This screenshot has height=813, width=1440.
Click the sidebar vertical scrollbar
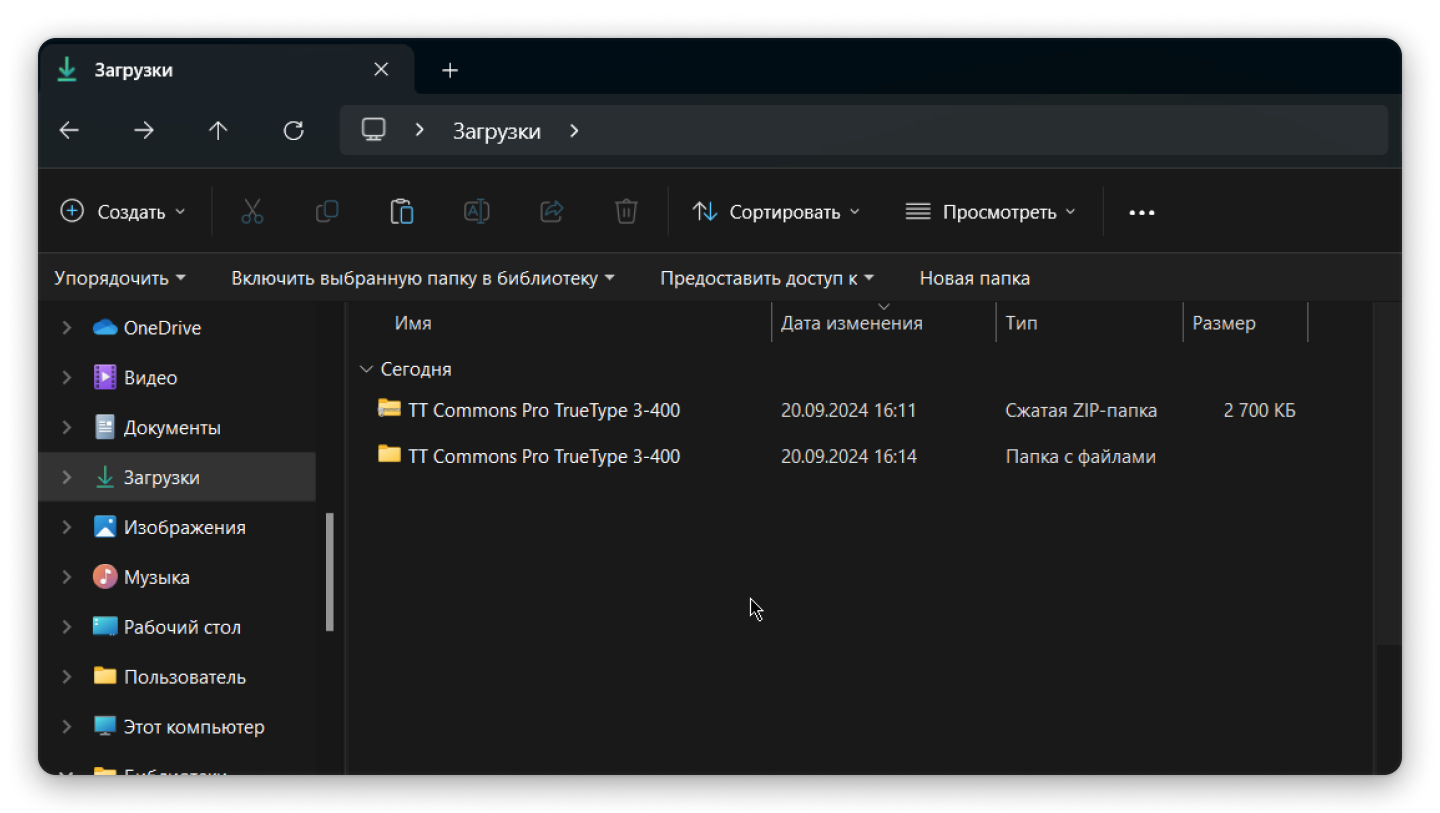(x=330, y=572)
